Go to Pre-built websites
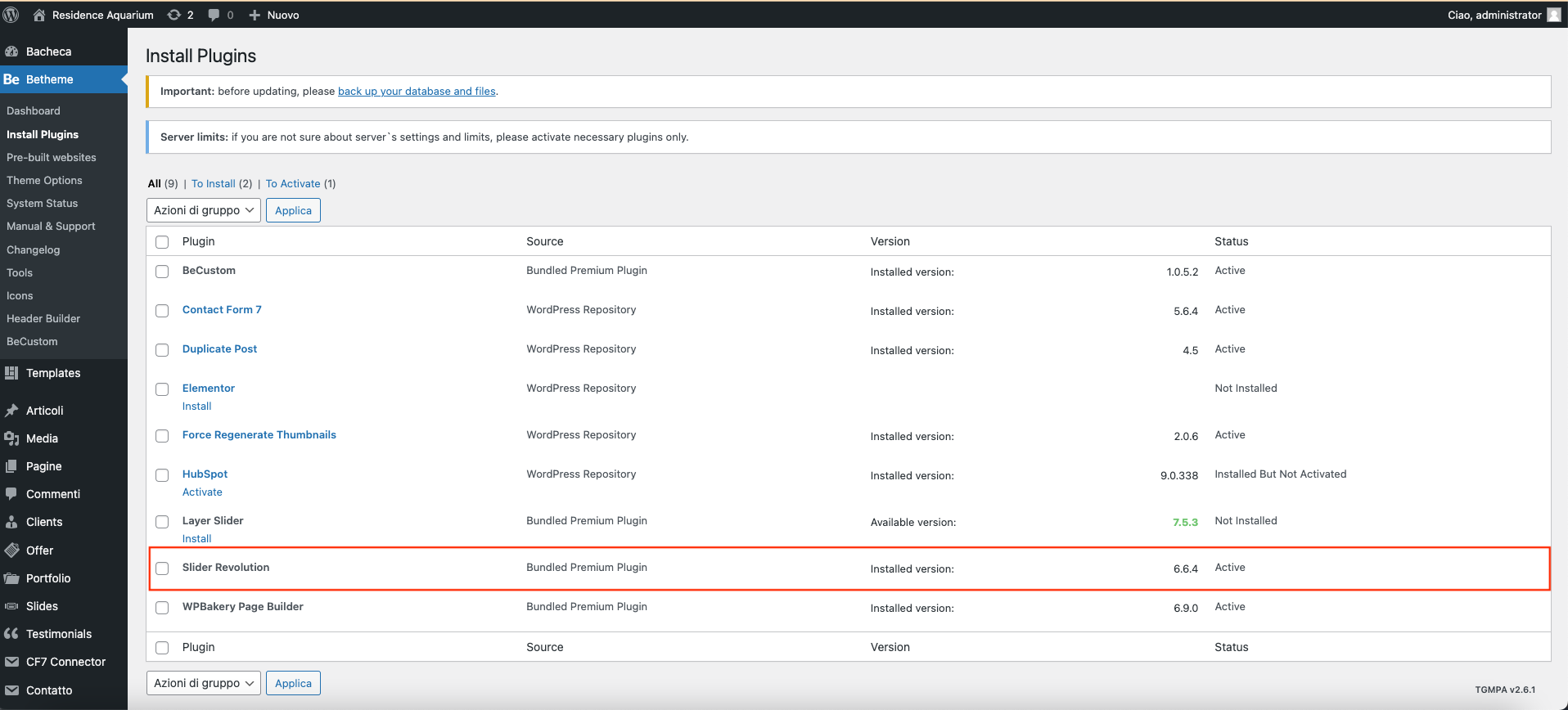The height and width of the screenshot is (710, 1568). [52, 157]
